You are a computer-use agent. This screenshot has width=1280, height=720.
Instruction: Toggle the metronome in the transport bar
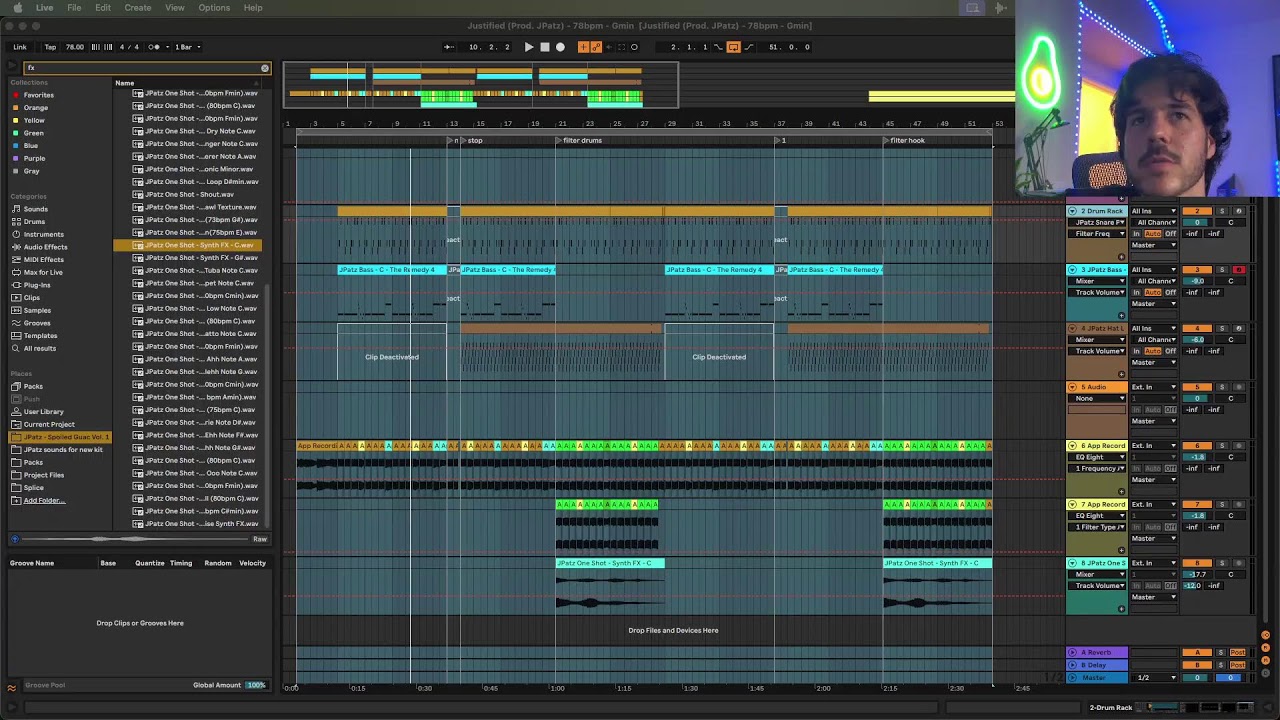click(154, 47)
